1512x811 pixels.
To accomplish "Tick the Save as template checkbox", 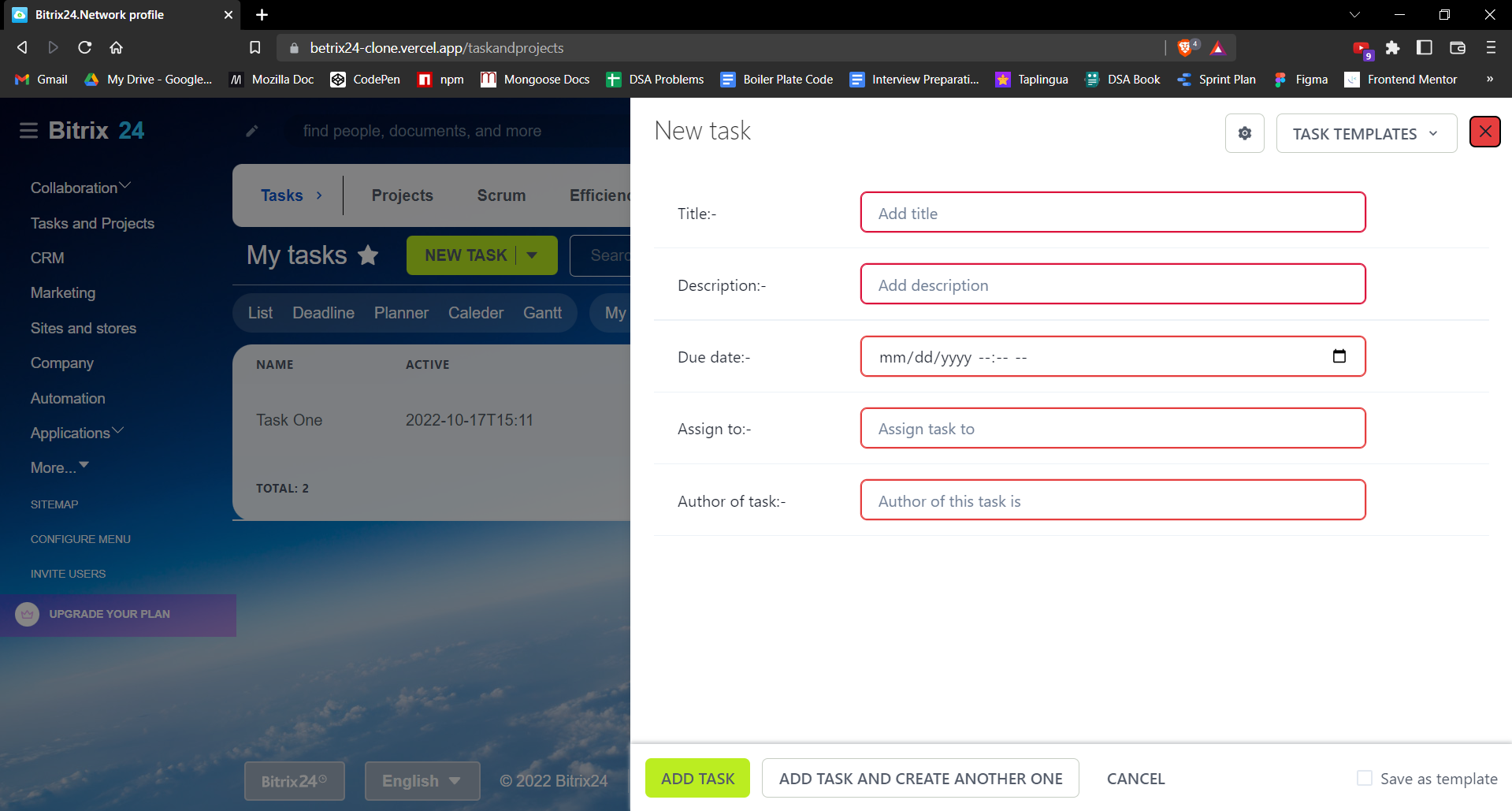I will 1364,778.
